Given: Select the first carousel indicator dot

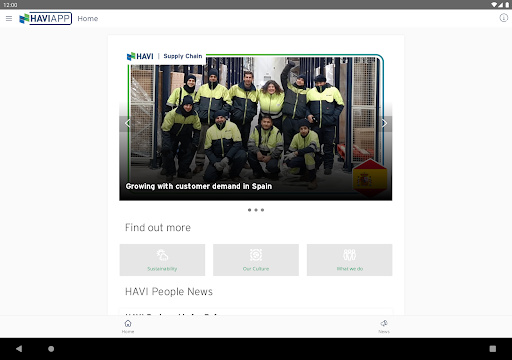Looking at the screenshot, I should click(x=249, y=210).
